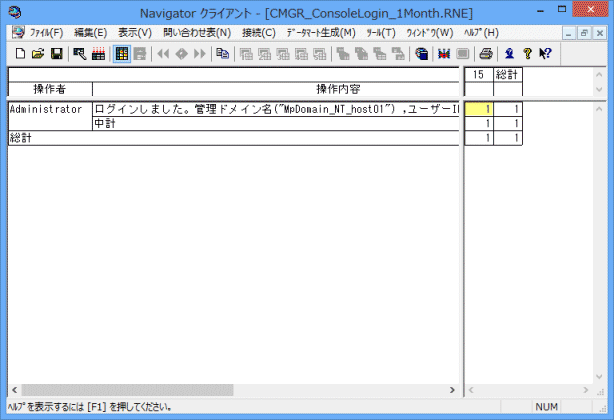The image size is (614, 420).
Task: Select the Administrator row cell
Action: (50, 116)
